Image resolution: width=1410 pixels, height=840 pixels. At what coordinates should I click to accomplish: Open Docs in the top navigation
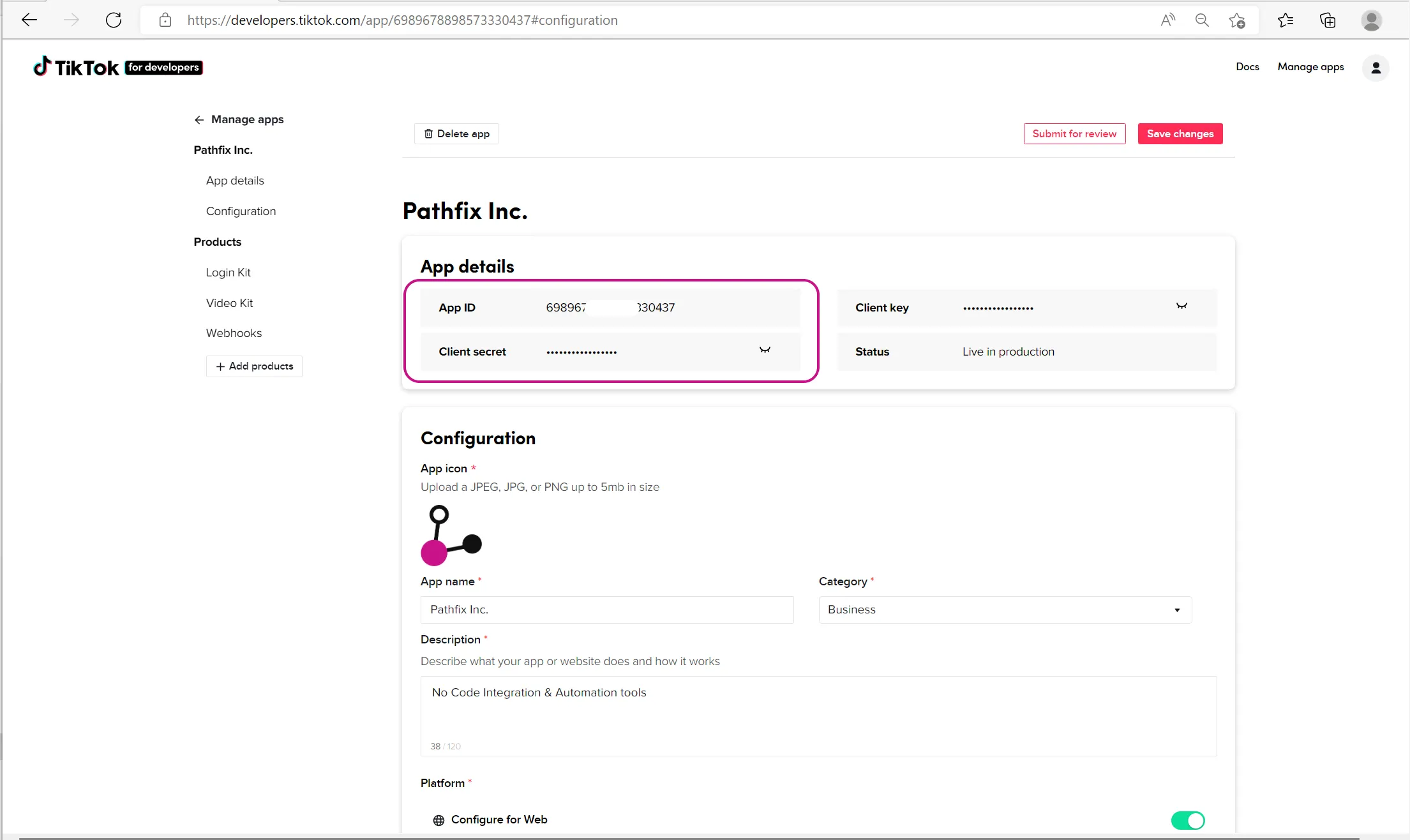tap(1247, 66)
